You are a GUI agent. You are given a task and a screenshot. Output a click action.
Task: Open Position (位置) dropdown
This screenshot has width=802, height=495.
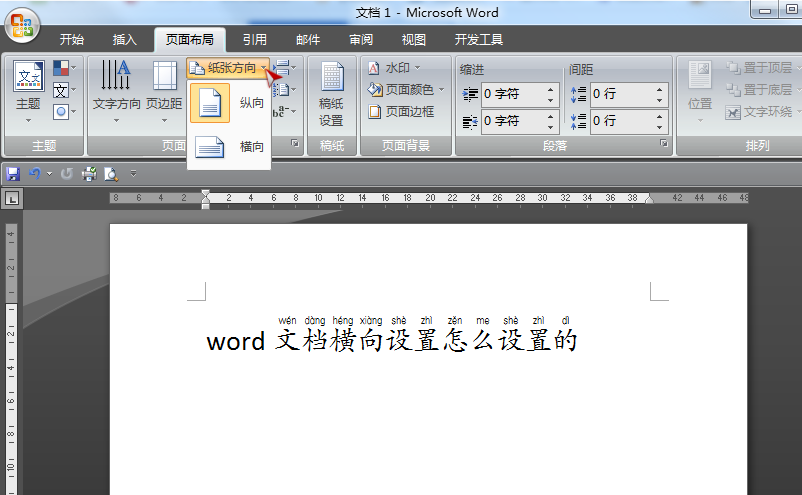pos(700,92)
